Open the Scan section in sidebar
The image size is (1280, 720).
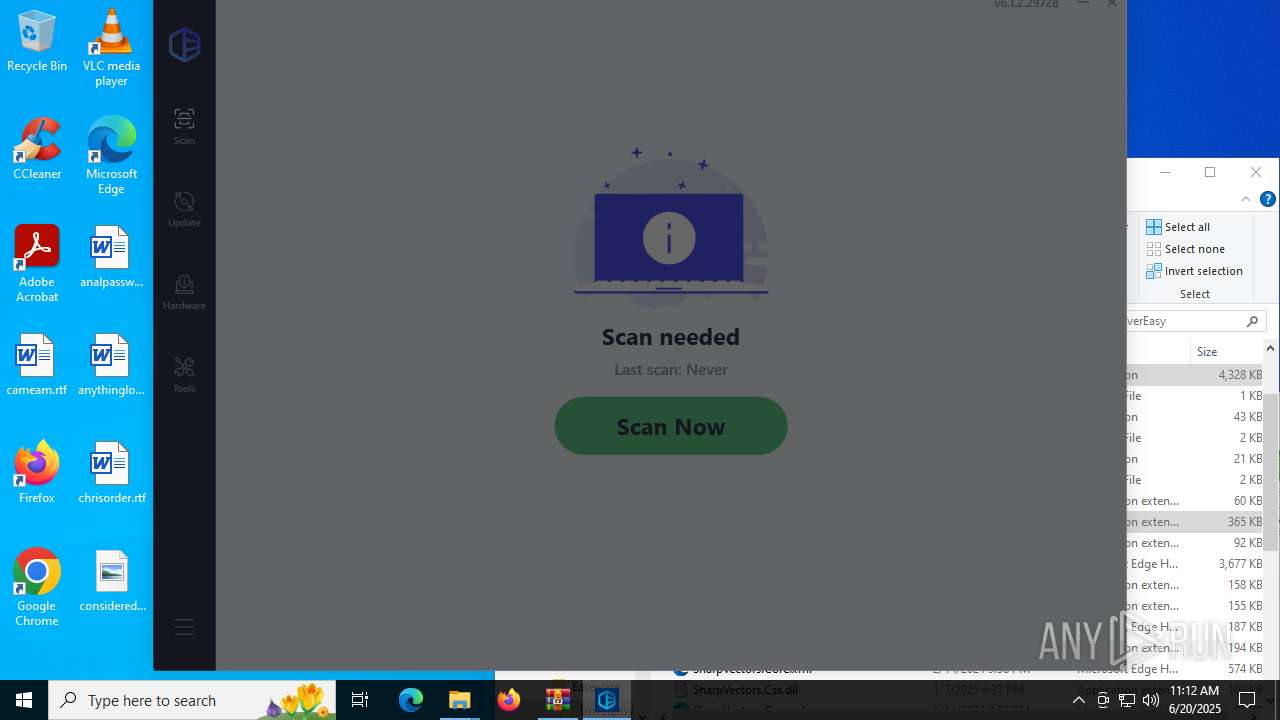[x=184, y=126]
